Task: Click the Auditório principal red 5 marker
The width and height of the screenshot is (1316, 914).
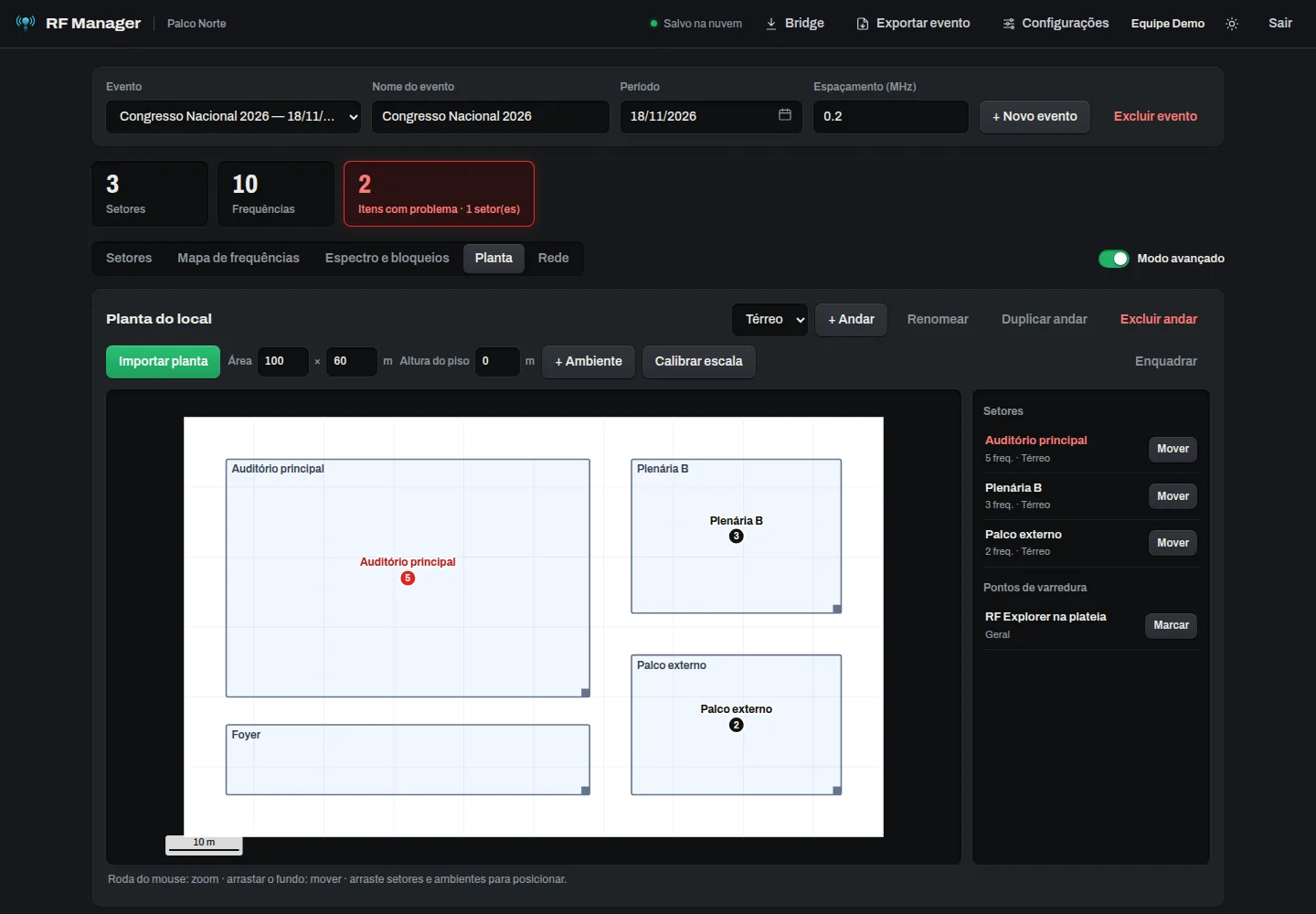Action: 408,578
